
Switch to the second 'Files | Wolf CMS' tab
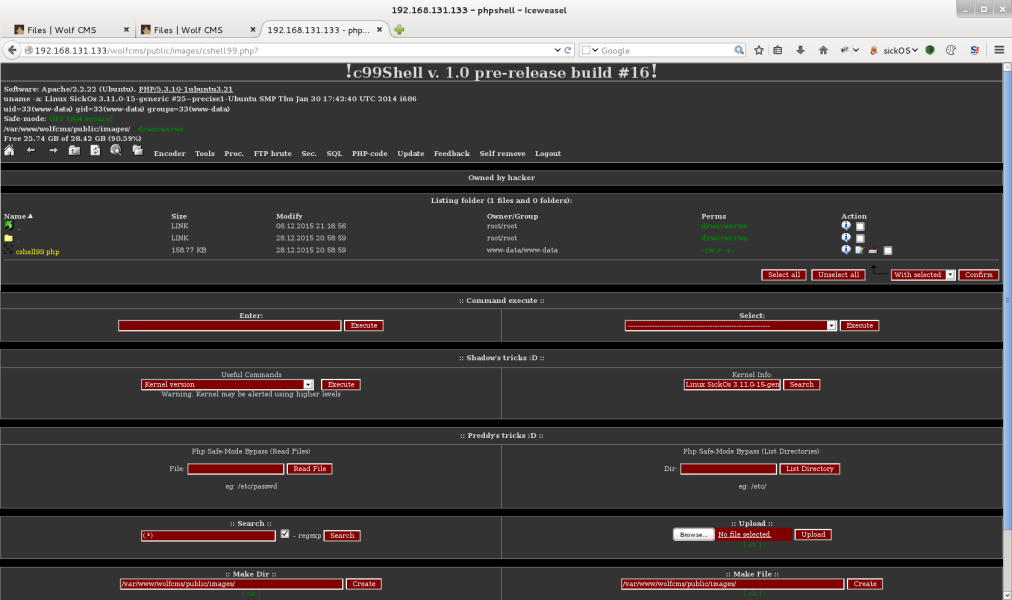click(197, 30)
